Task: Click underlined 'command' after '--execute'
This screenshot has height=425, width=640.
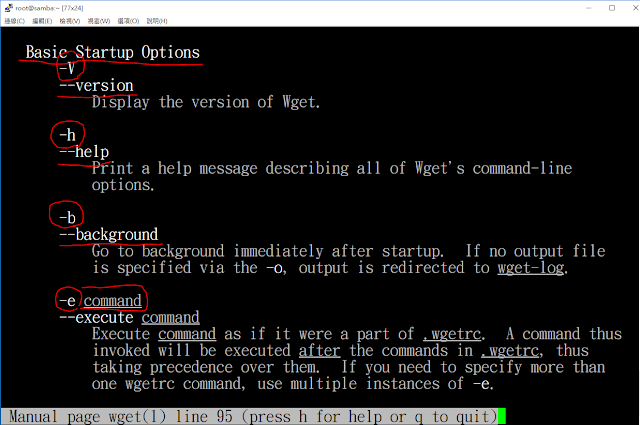Action: 171,318
